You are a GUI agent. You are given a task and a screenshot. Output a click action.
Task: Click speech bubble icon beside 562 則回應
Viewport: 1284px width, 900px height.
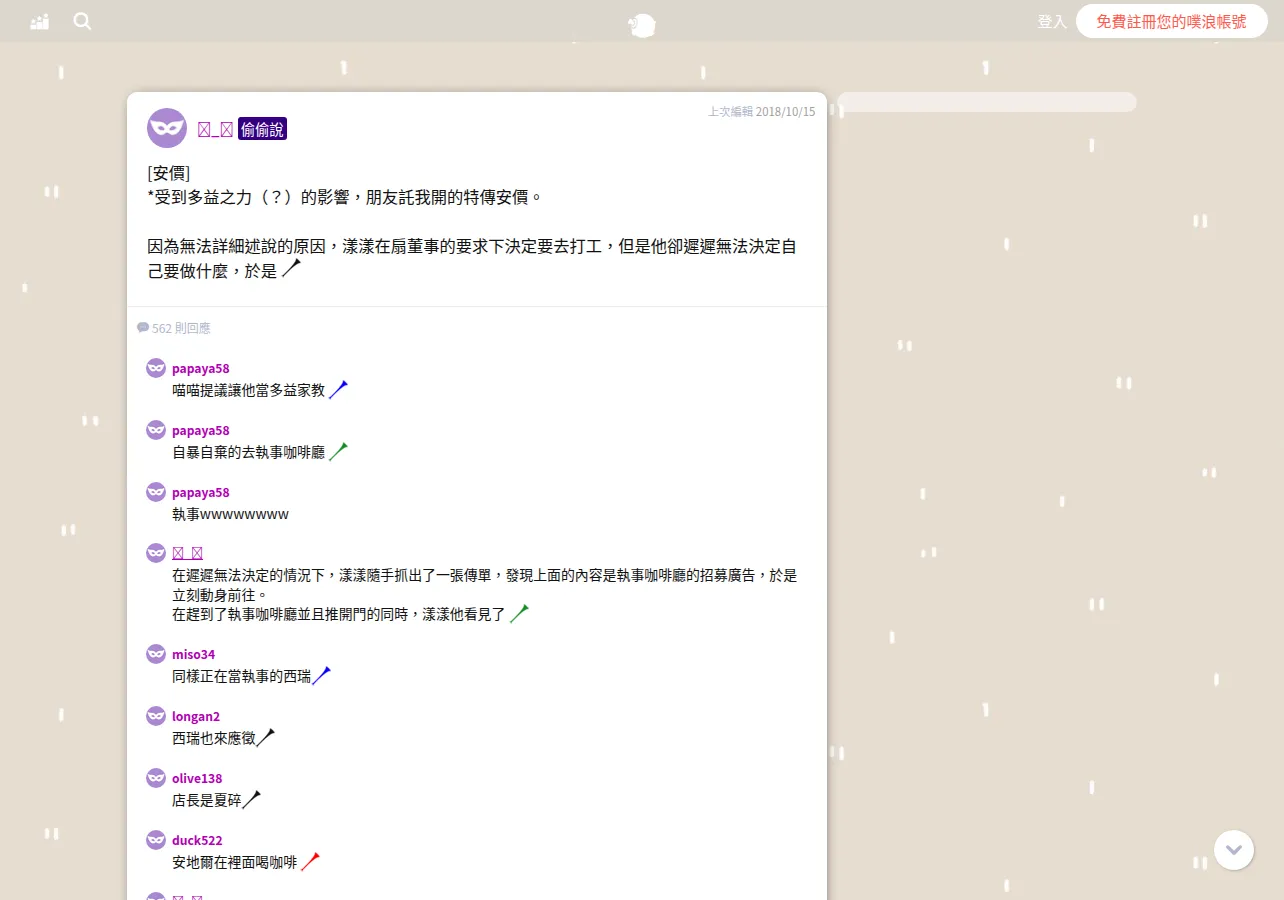[x=143, y=328]
